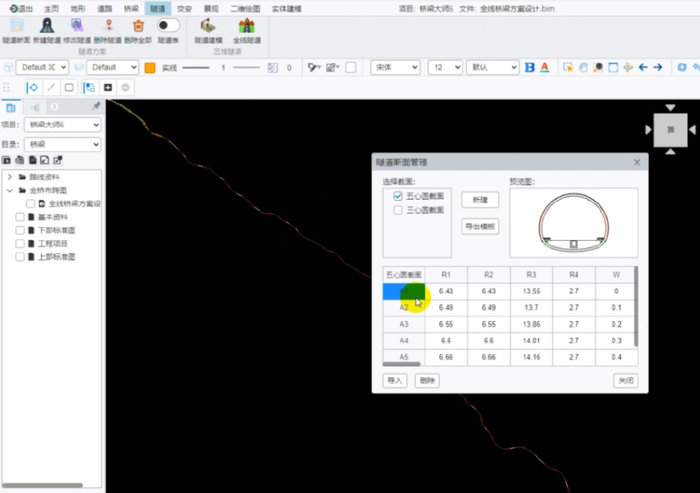The height and width of the screenshot is (493, 700).
Task: Click the 删除全部 trash icon
Action: (138, 26)
